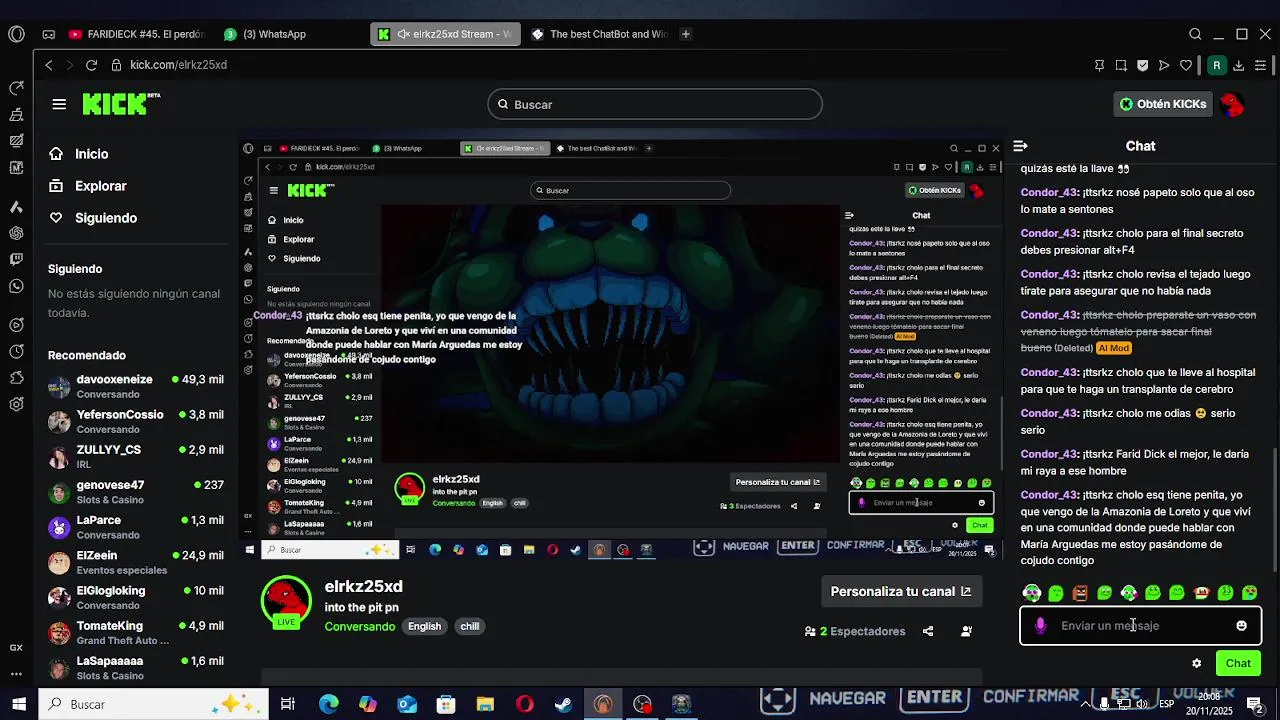1280x720 pixels.
Task: Open chat settings gear icon
Action: click(1196, 663)
